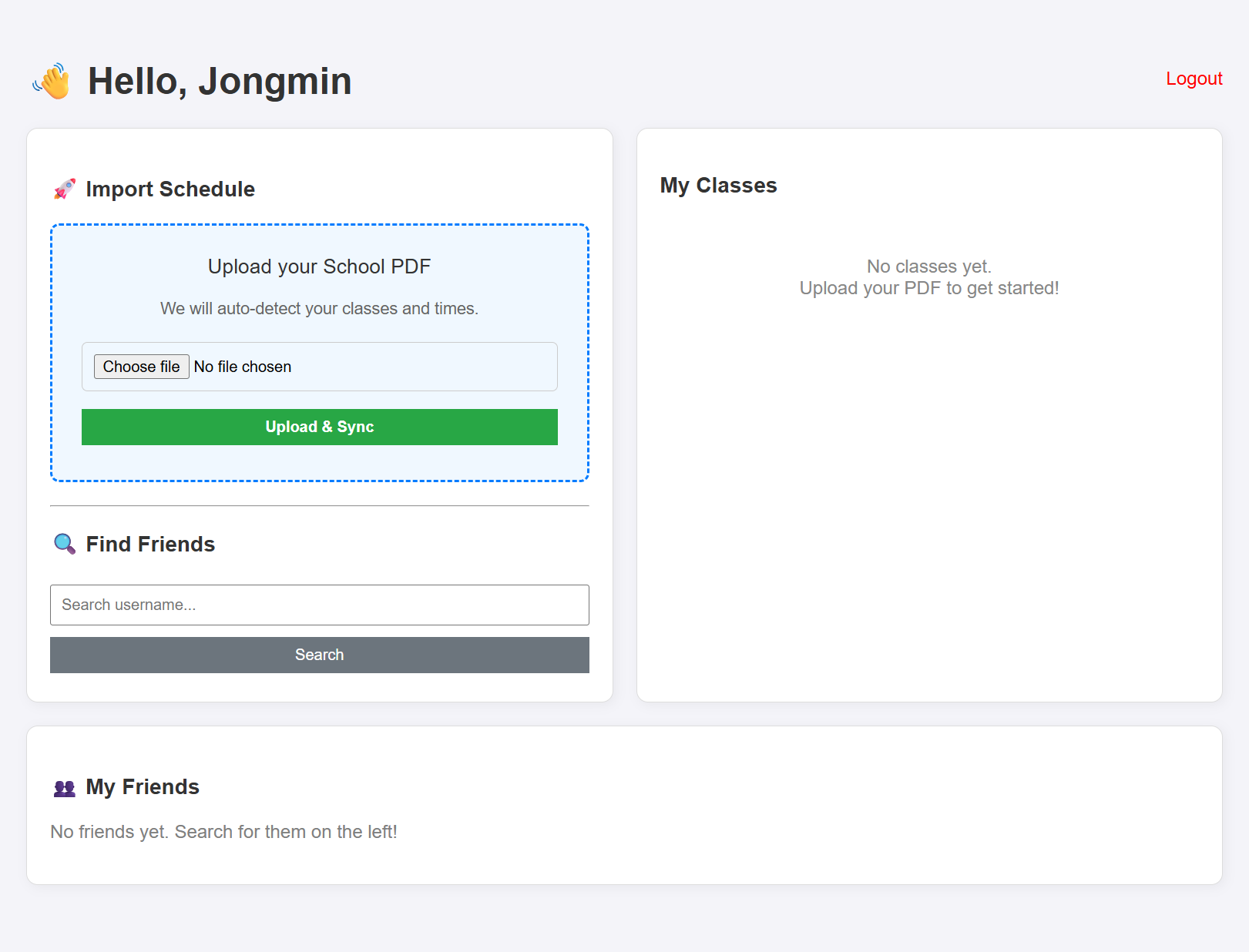Image resolution: width=1249 pixels, height=952 pixels.
Task: Click the rocket icon beside Import Schedule
Action: (x=65, y=188)
